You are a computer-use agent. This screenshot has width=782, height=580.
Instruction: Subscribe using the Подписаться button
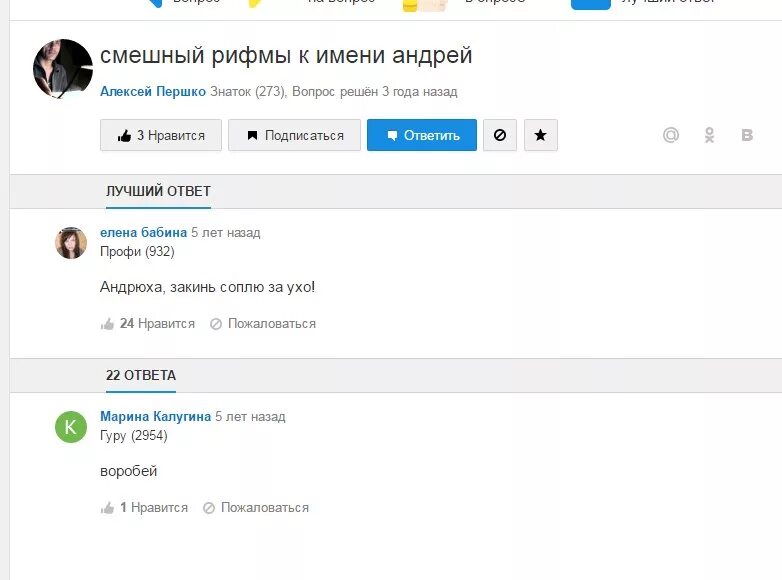click(x=294, y=135)
